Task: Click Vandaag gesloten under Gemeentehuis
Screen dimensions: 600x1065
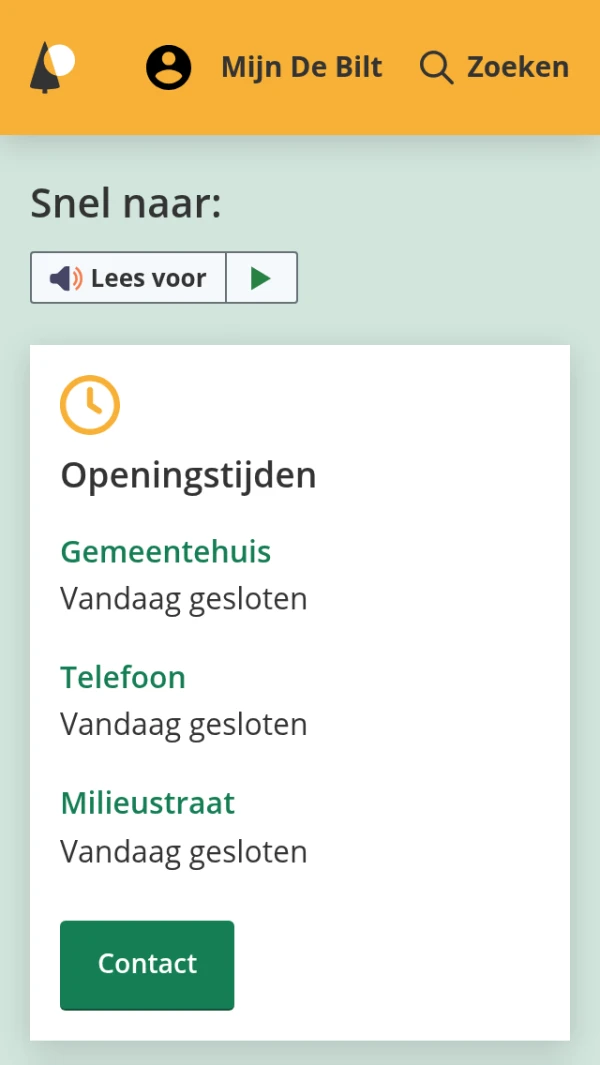Action: (183, 598)
